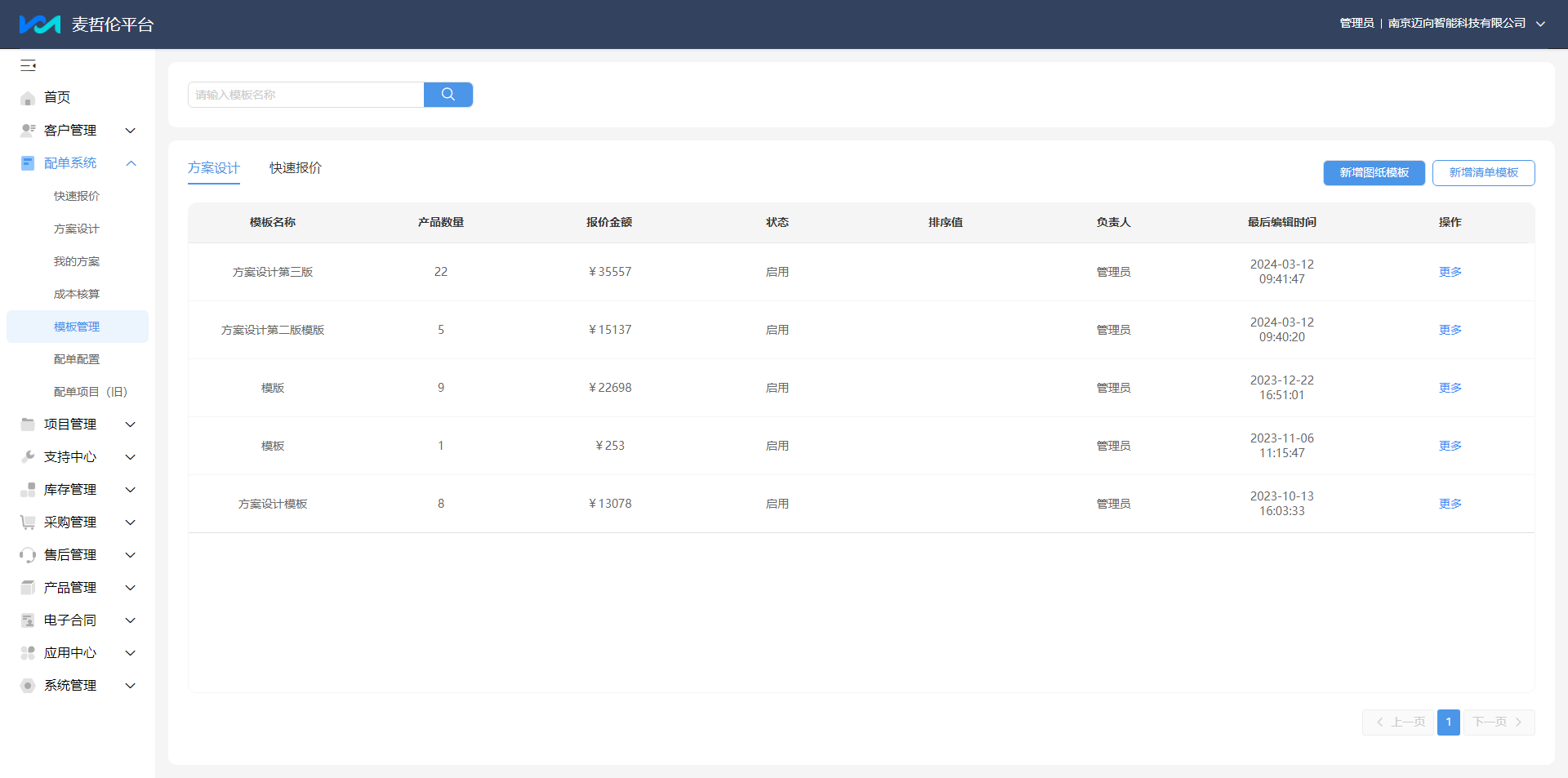Expand the 客户管理 menu chevron
Image resolution: width=1568 pixels, height=778 pixels.
[x=130, y=131]
